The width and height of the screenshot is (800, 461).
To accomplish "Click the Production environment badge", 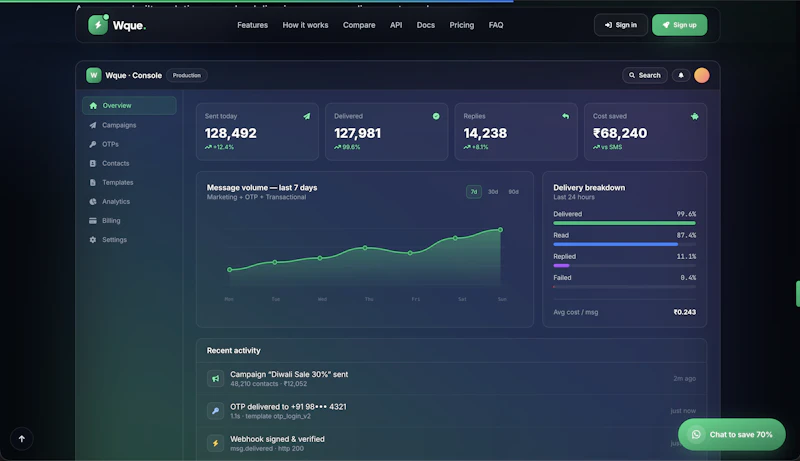I will [187, 75].
